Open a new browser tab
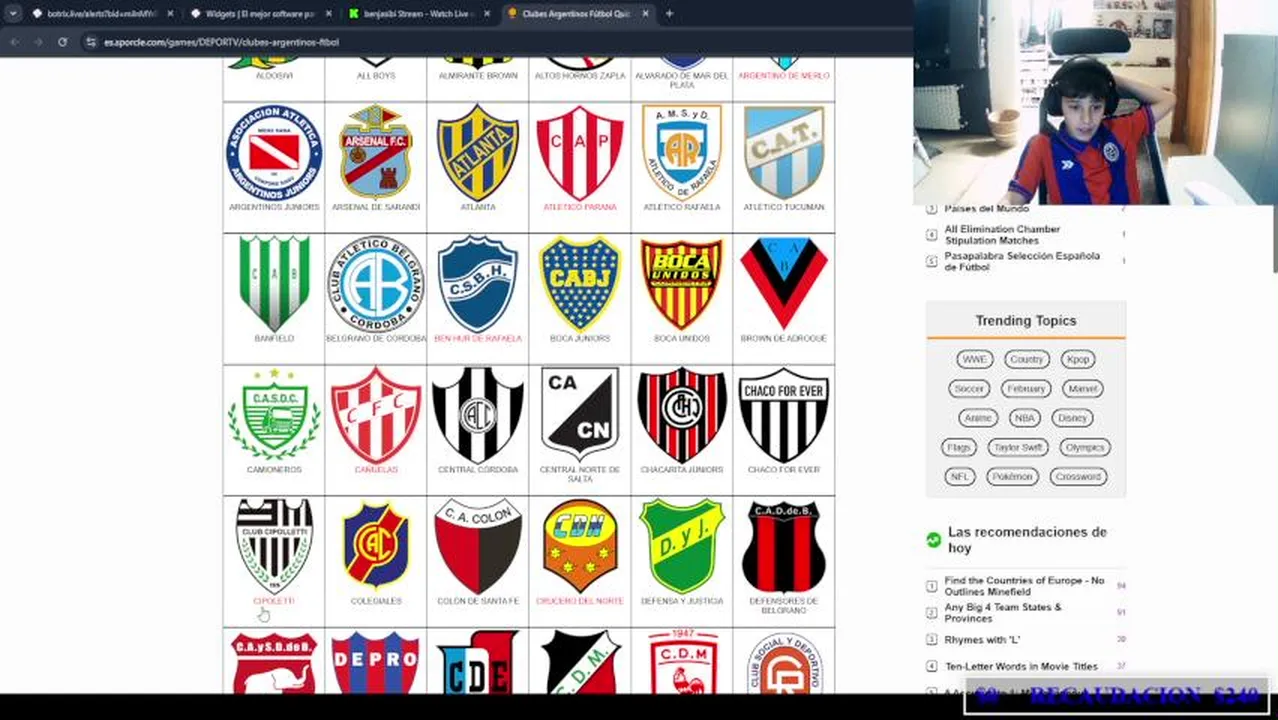Viewport: 1278px width, 720px height. point(669,14)
